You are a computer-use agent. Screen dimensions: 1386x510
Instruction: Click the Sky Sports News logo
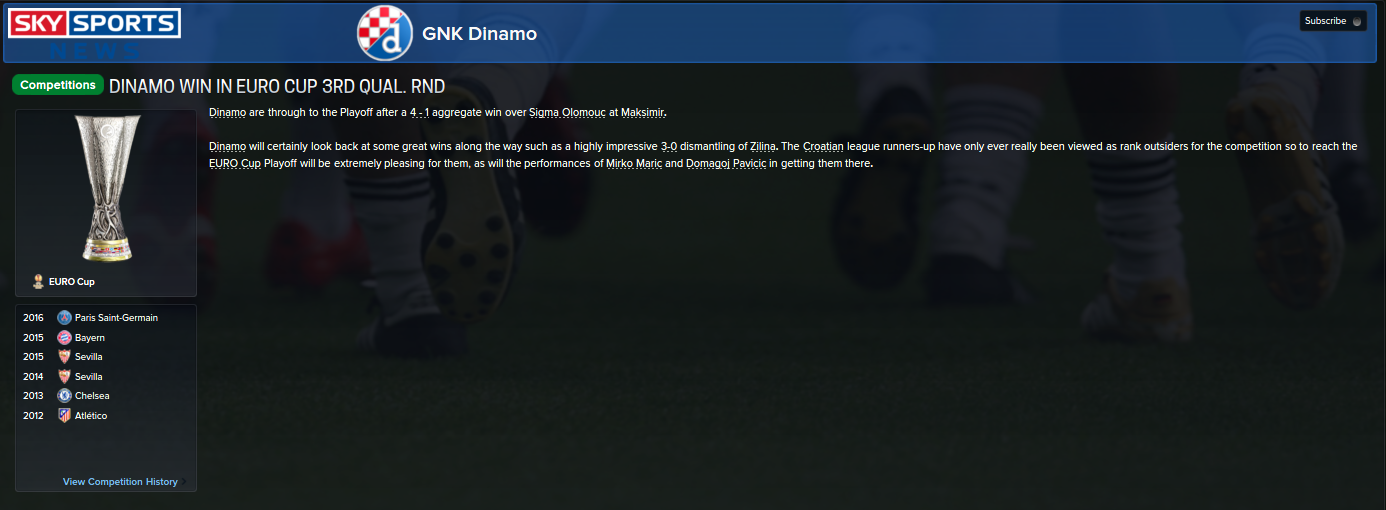(95, 32)
